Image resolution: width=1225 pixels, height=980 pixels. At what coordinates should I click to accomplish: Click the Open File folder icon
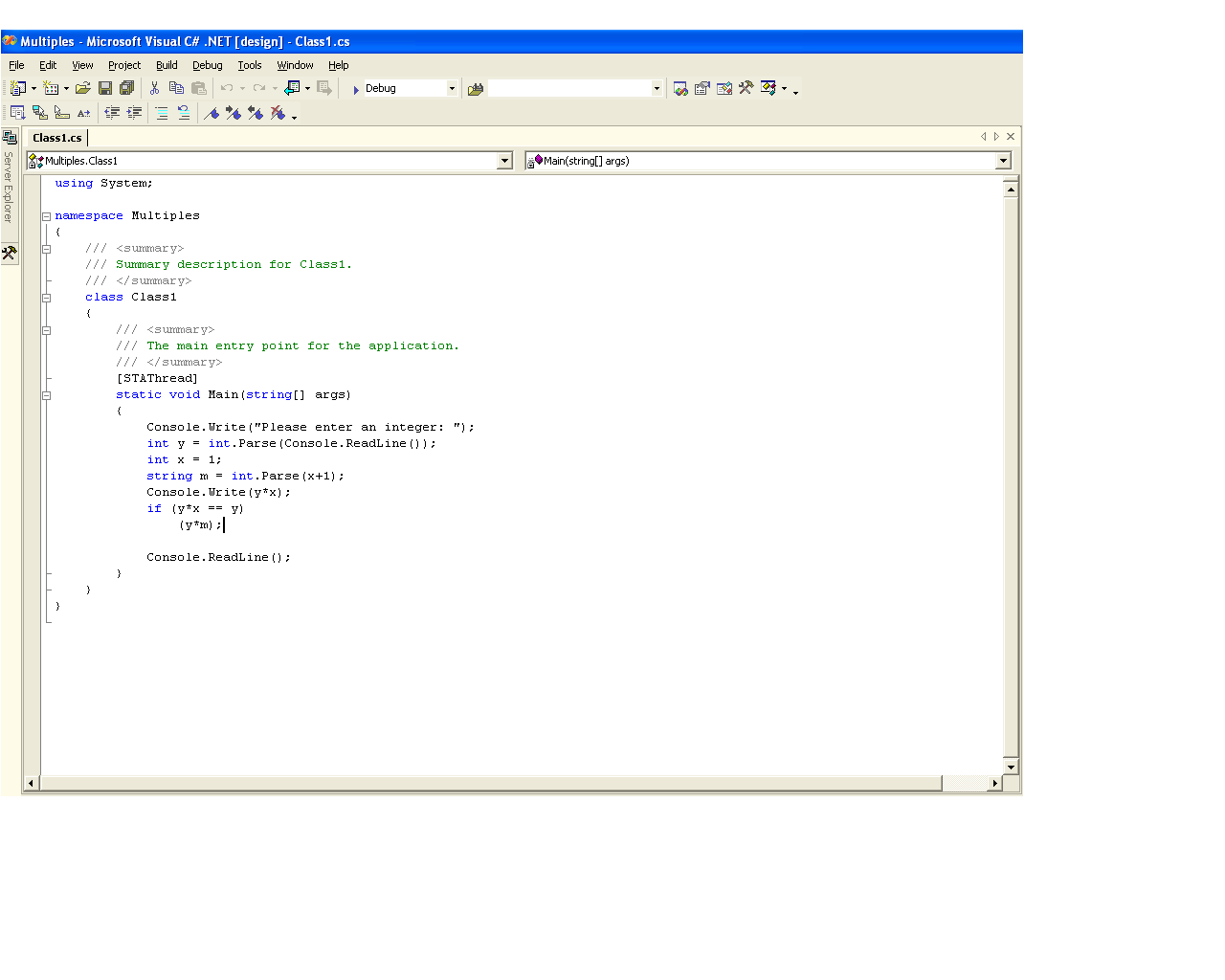pos(83,88)
